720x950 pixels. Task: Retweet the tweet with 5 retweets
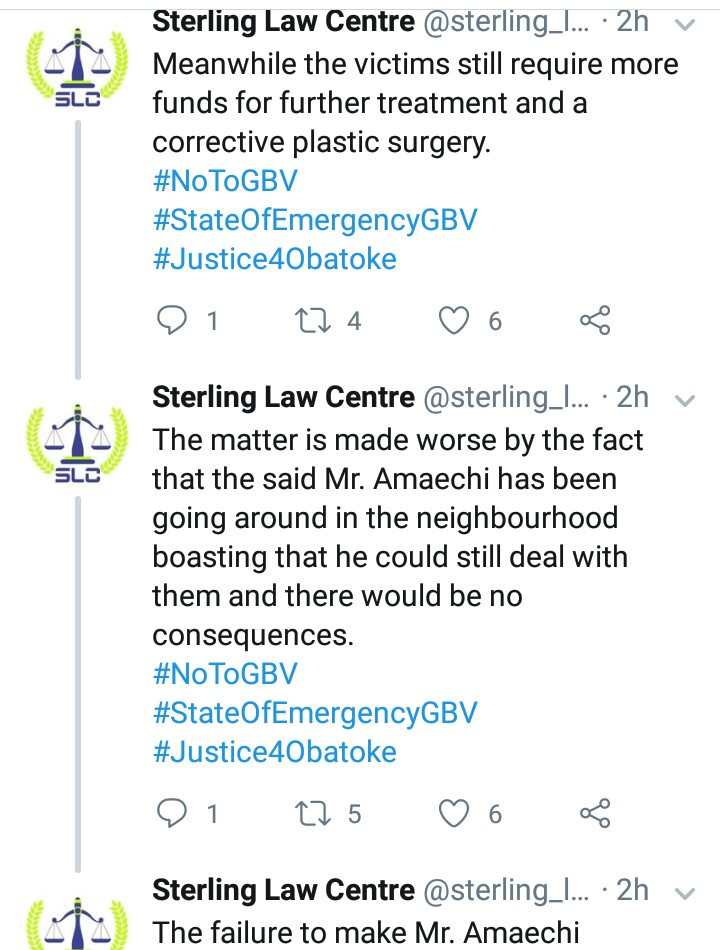(313, 813)
